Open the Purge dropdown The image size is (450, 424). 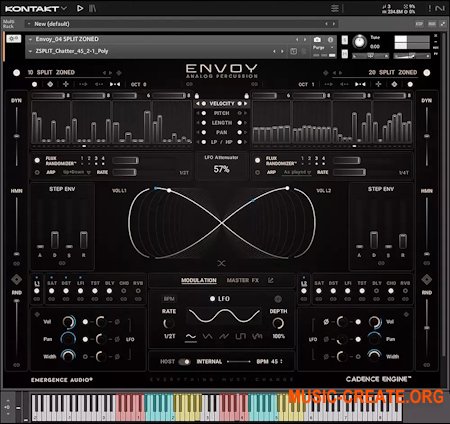(x=323, y=48)
